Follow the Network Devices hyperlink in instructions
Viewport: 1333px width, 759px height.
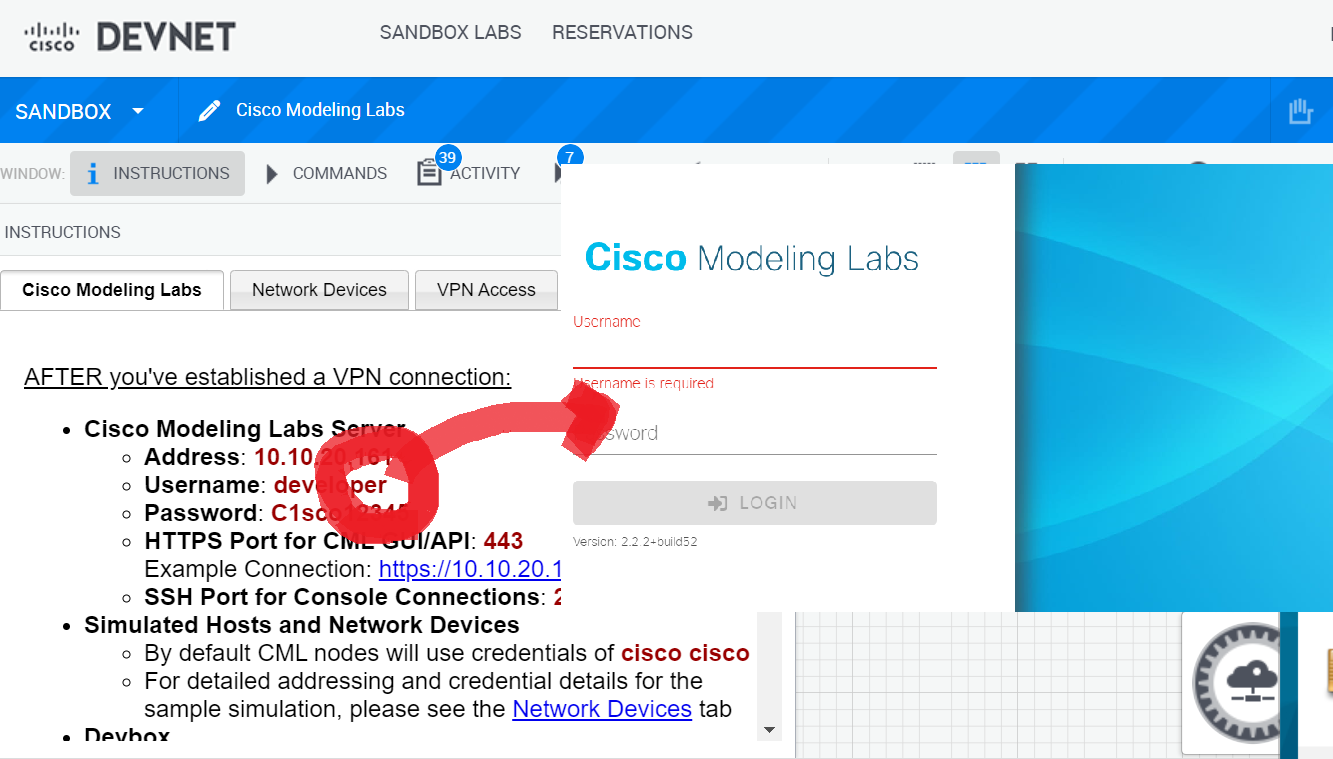(601, 709)
